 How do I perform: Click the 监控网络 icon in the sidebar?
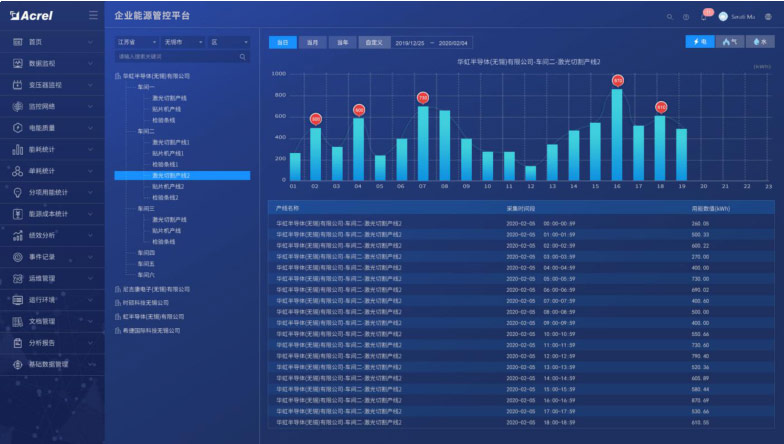click(x=17, y=106)
